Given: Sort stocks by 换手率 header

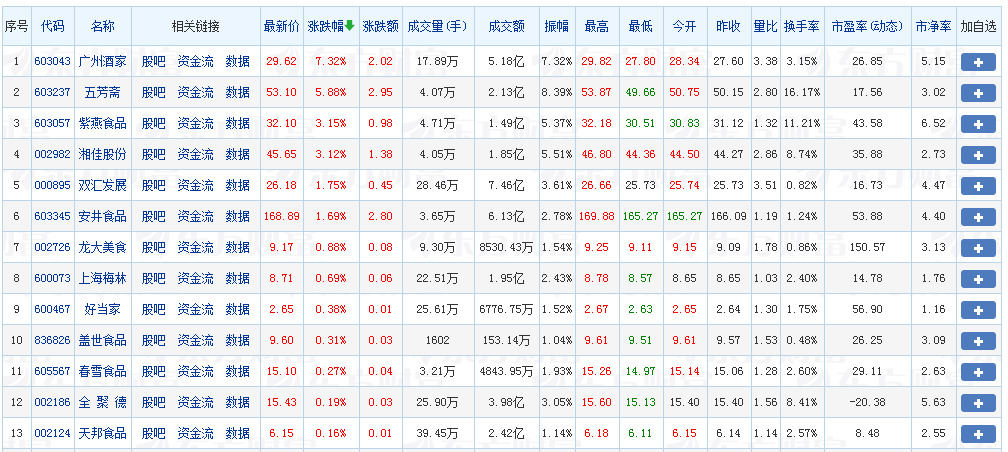Looking at the screenshot, I should [802, 25].
